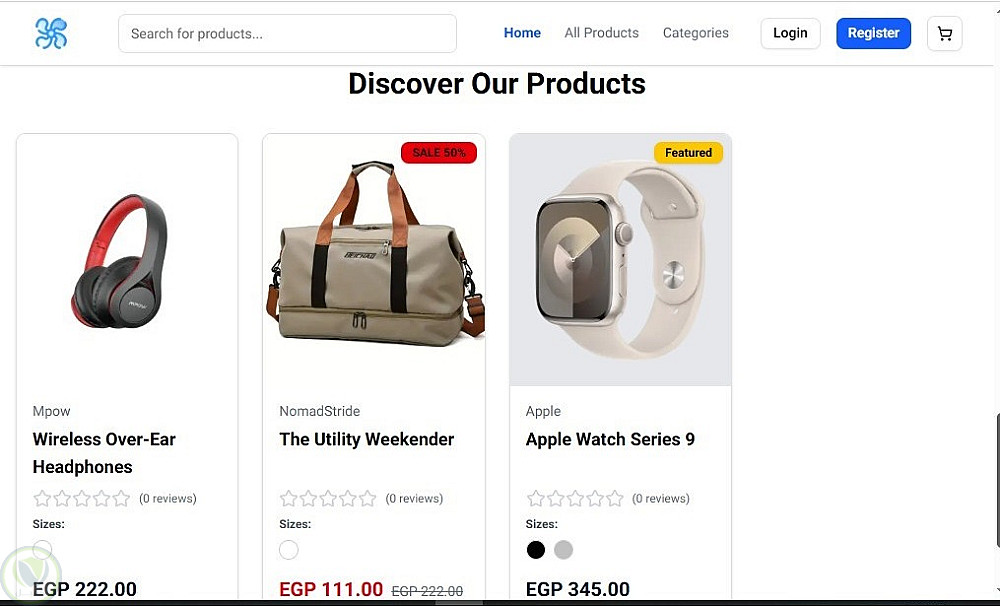The width and height of the screenshot is (1000, 606).
Task: Open All Products in the navigation
Action: 601,33
